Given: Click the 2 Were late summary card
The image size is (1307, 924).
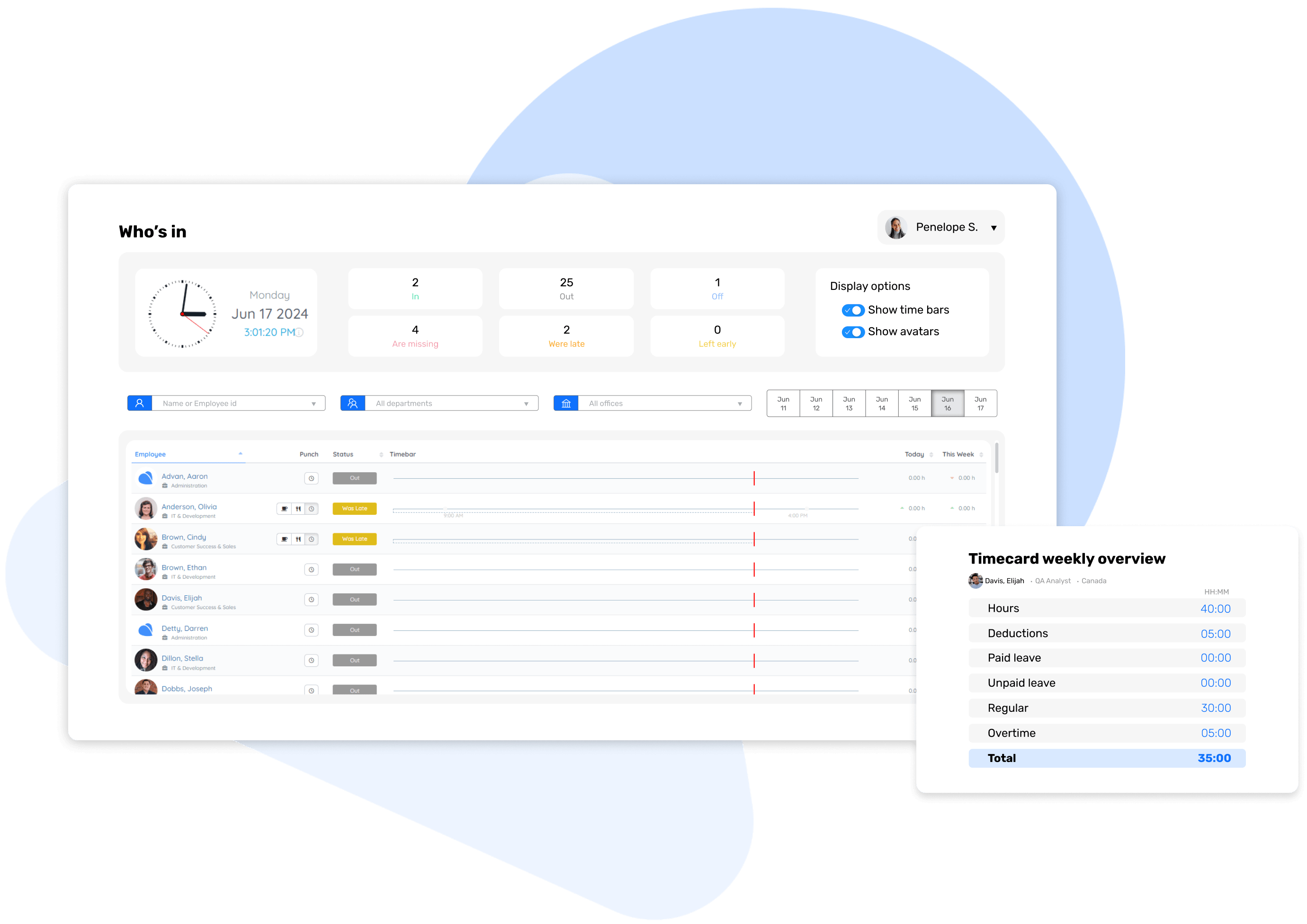Looking at the screenshot, I should click(x=566, y=336).
